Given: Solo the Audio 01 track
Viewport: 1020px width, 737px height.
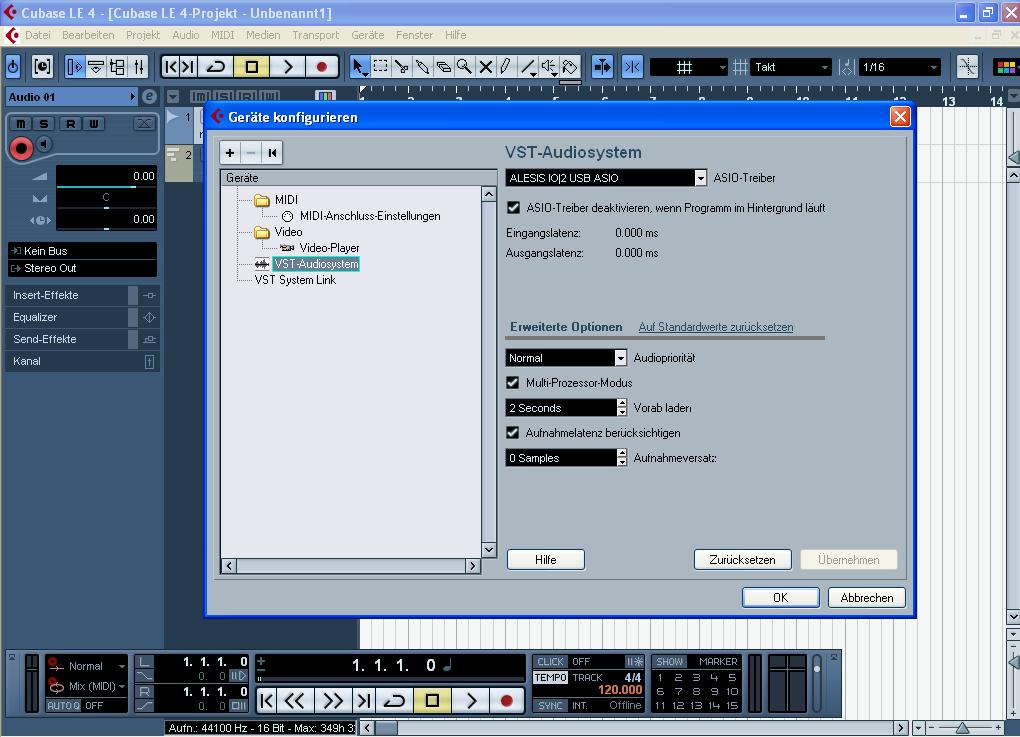Looking at the screenshot, I should point(44,124).
